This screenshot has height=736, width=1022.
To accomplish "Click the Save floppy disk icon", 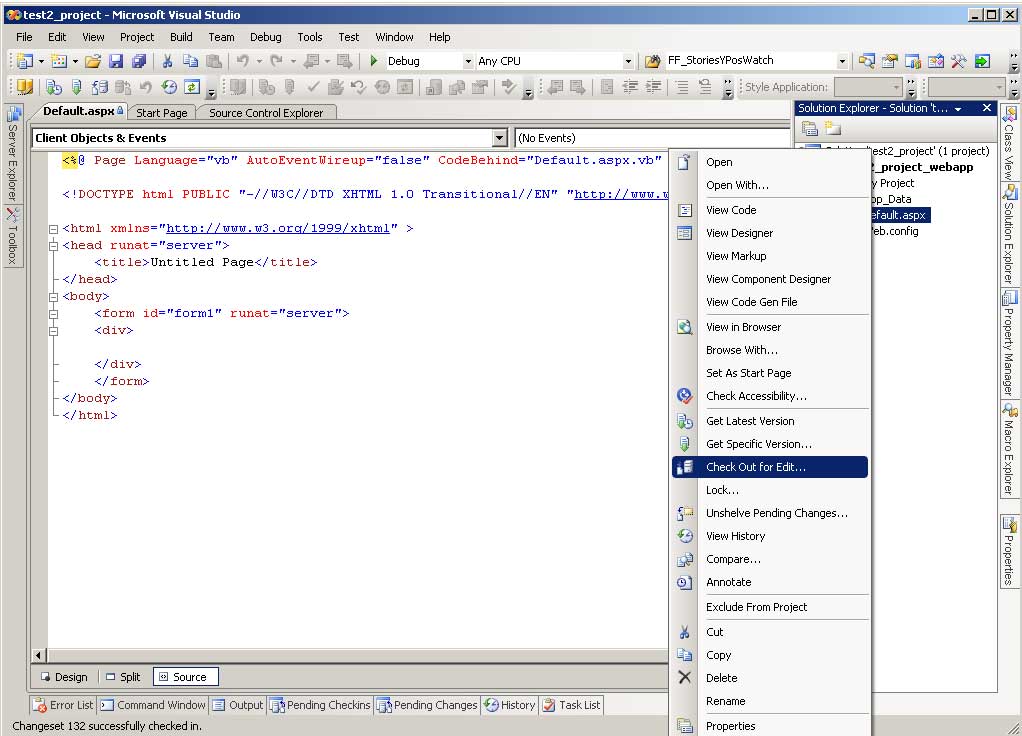I will [116, 61].
